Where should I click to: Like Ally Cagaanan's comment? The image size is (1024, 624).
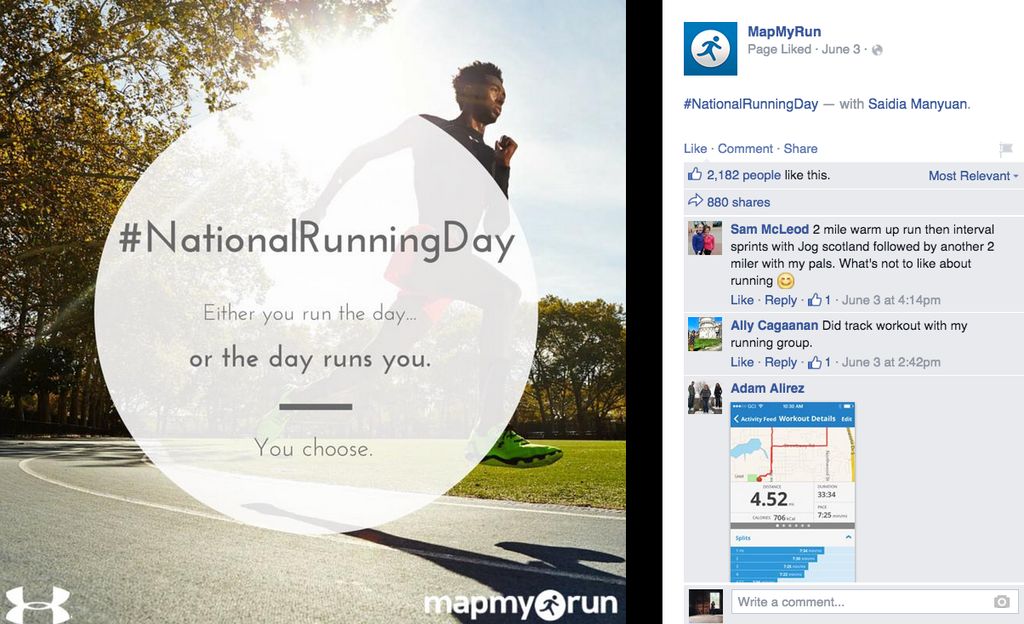(x=742, y=362)
